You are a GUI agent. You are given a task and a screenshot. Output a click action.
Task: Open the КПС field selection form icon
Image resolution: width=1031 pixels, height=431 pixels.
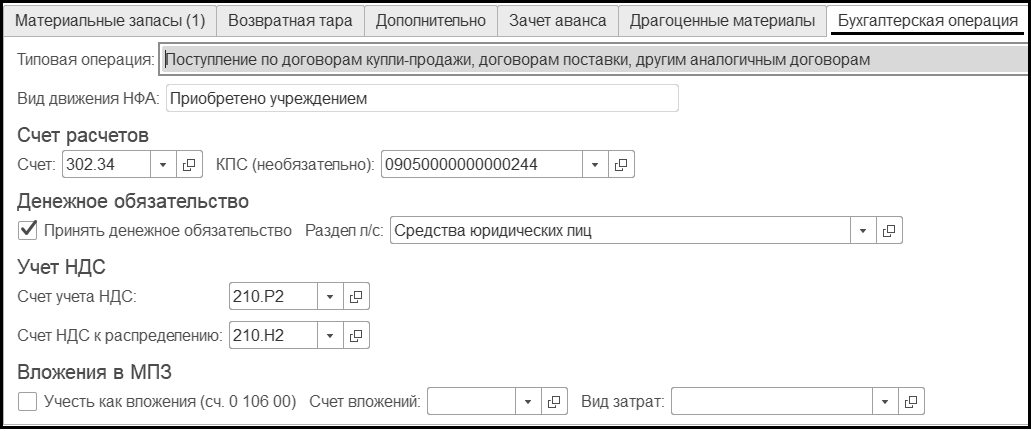(x=622, y=164)
